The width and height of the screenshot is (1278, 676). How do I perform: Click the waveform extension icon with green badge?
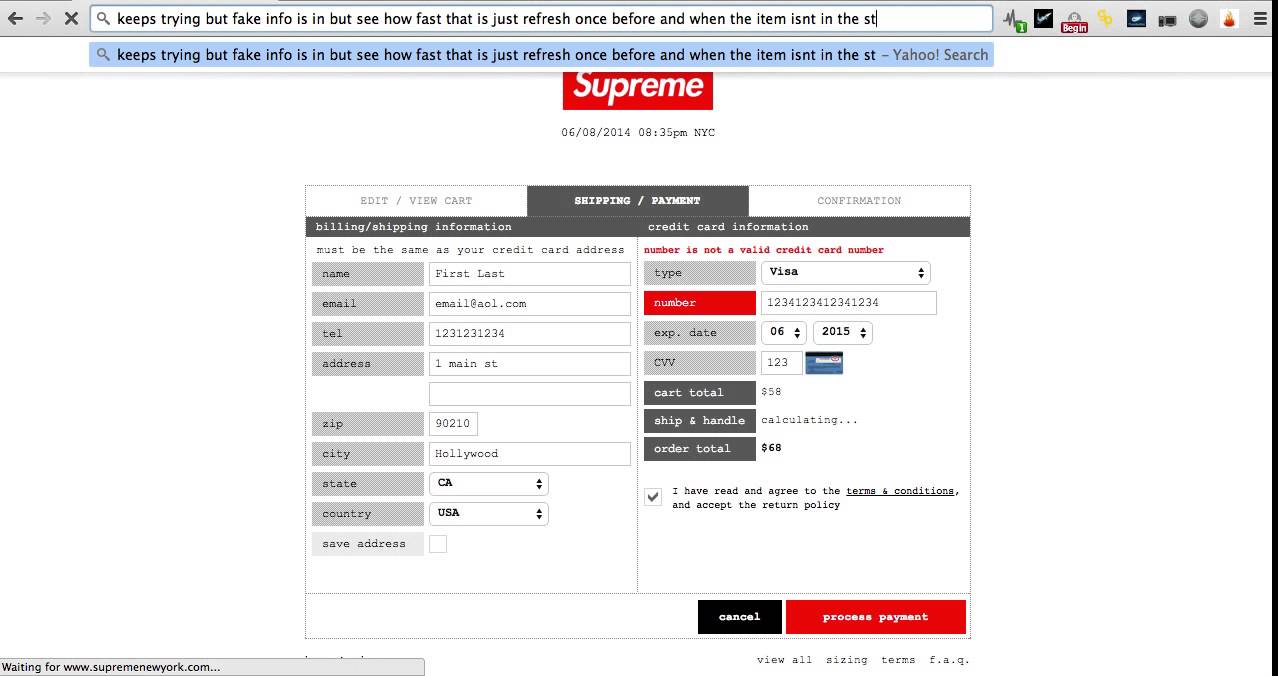1014,18
